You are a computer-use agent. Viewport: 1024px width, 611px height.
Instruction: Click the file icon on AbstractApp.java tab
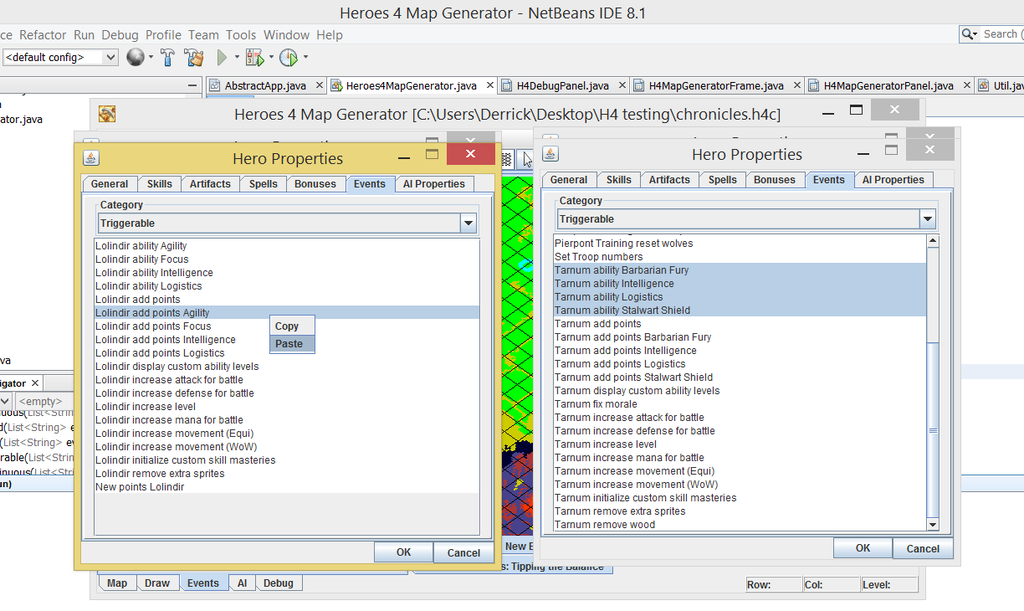[x=214, y=86]
